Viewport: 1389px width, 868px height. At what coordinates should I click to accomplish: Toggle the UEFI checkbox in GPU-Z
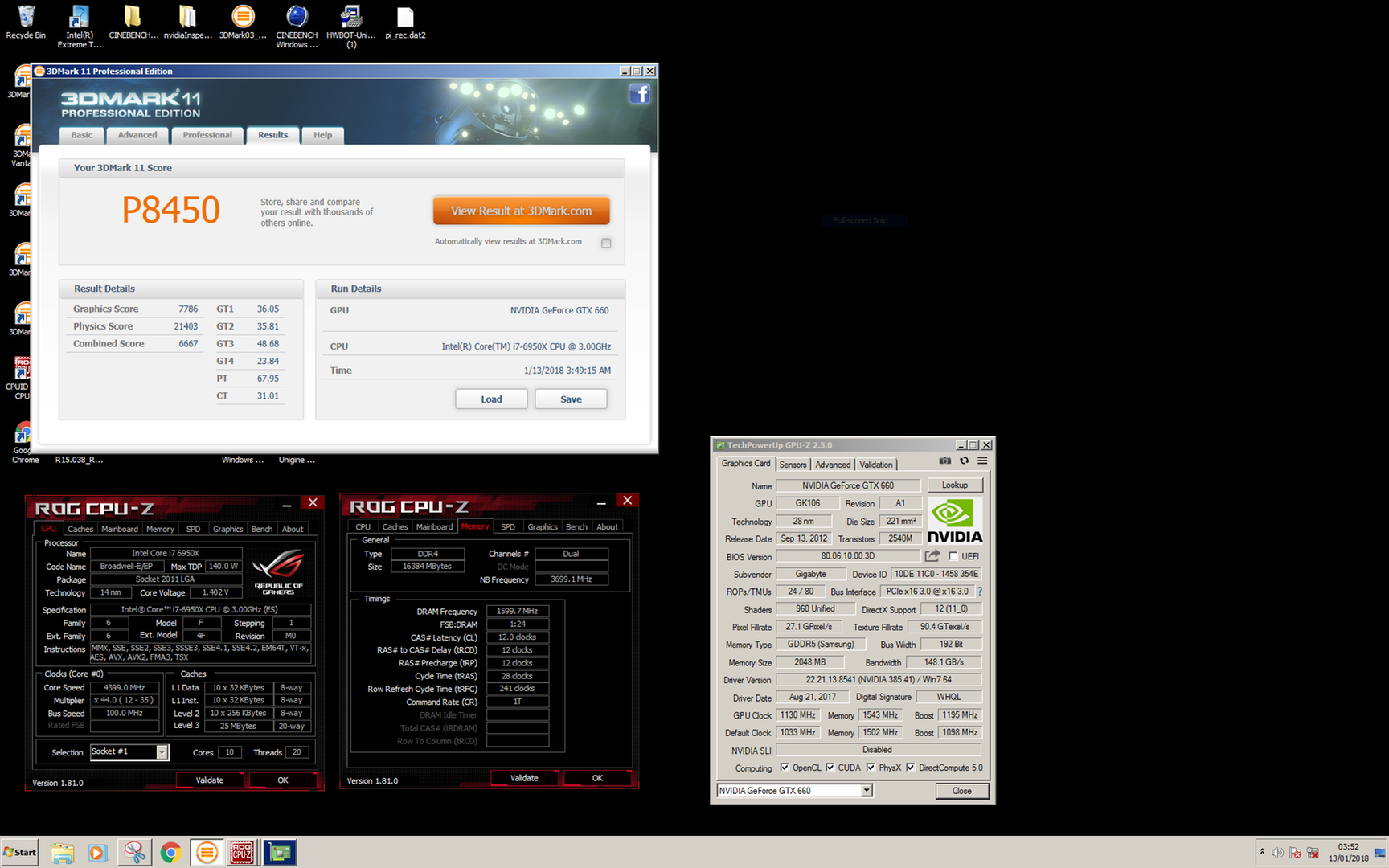[x=953, y=556]
